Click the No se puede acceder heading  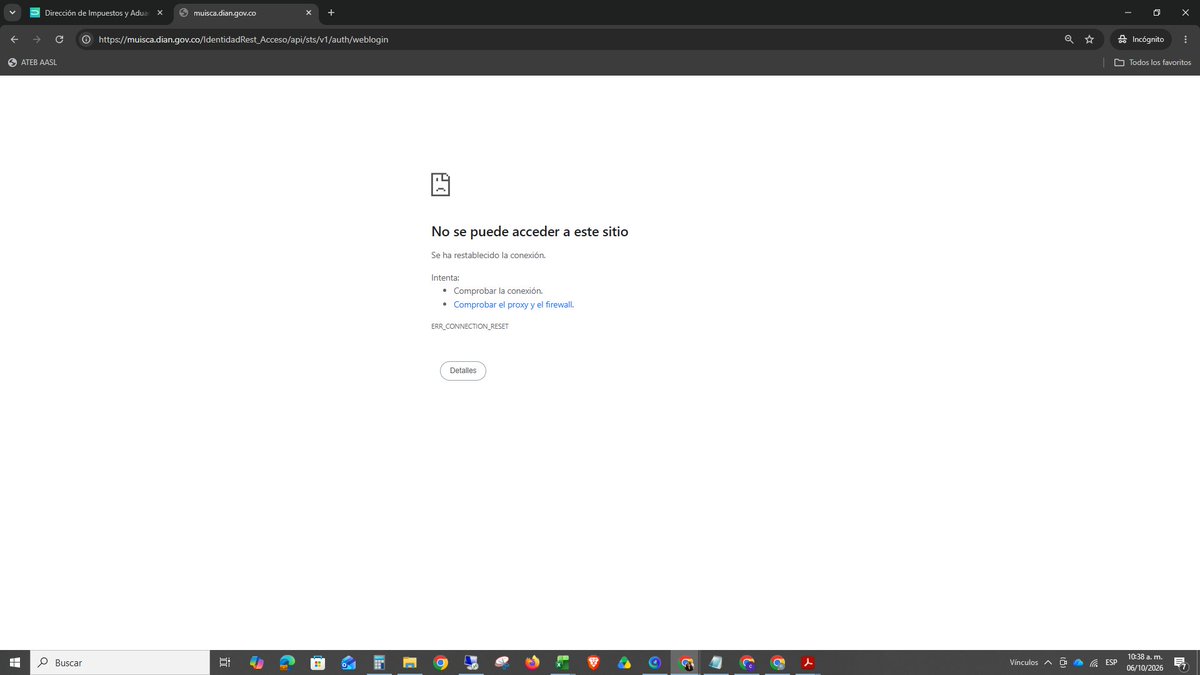point(530,231)
